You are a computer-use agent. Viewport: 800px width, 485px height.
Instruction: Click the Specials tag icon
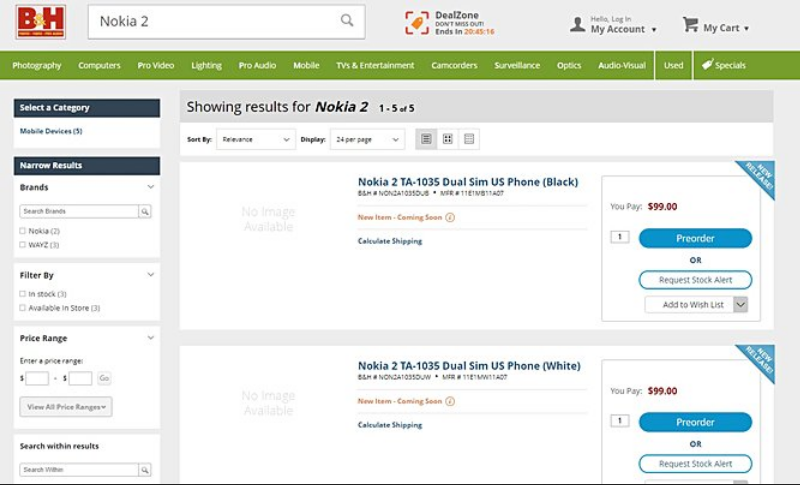(707, 65)
